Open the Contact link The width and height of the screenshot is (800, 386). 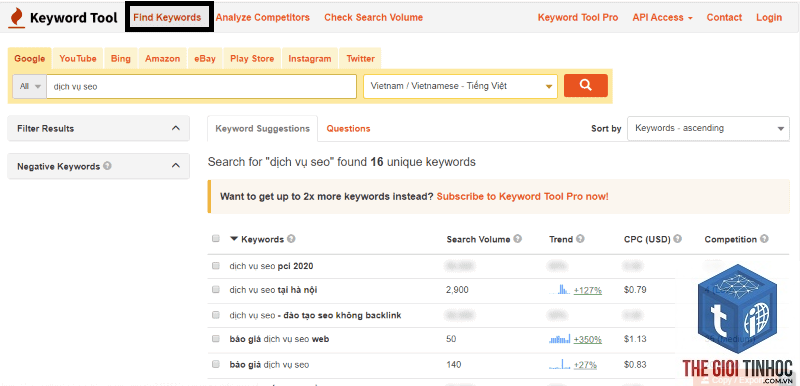click(x=724, y=17)
